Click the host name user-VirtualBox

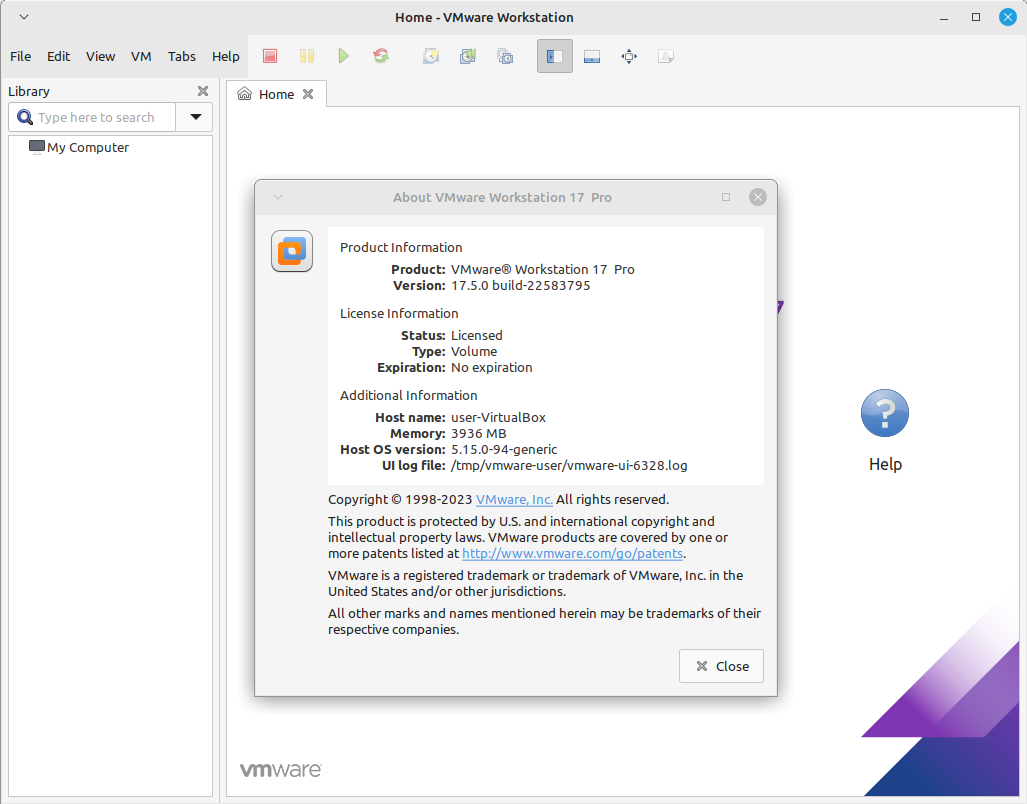click(498, 417)
